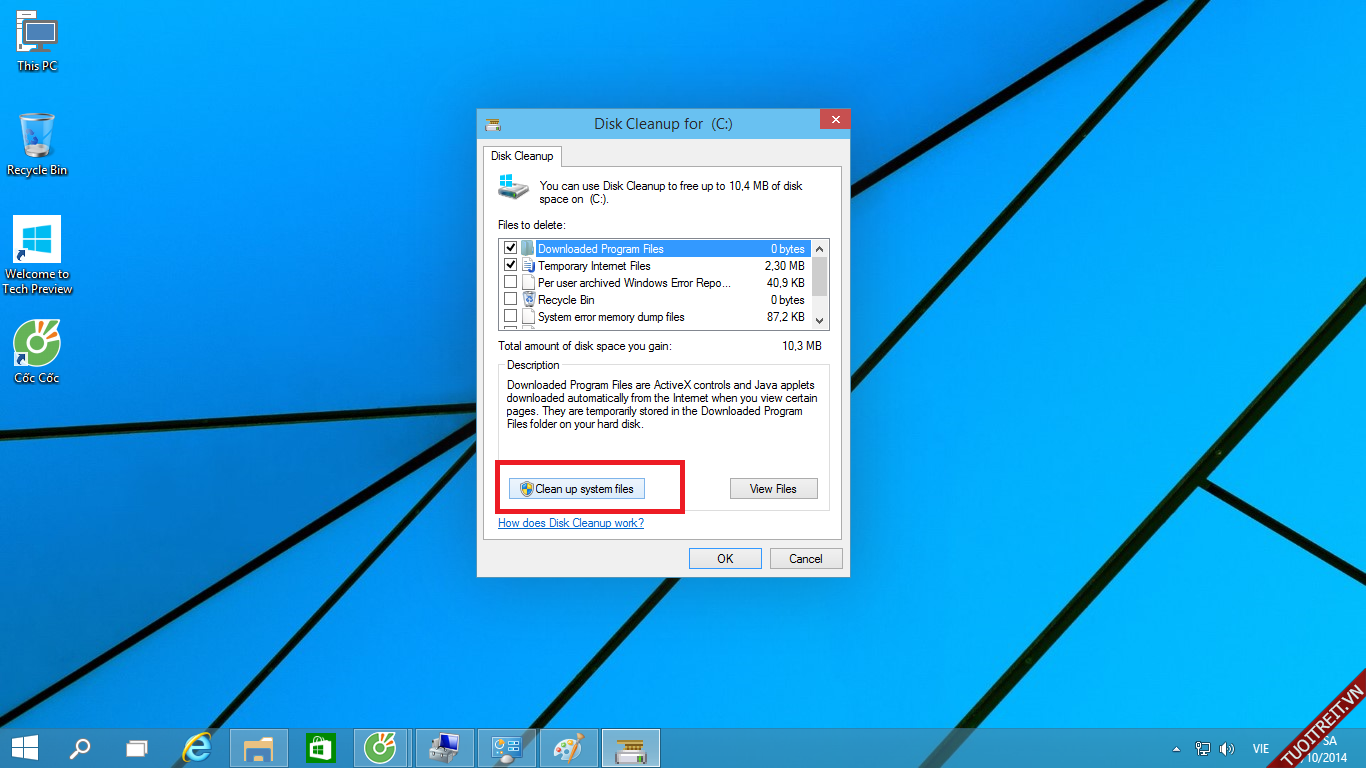Uncheck the Temporary Internet Files checkbox
This screenshot has width=1366, height=768.
coord(511,265)
